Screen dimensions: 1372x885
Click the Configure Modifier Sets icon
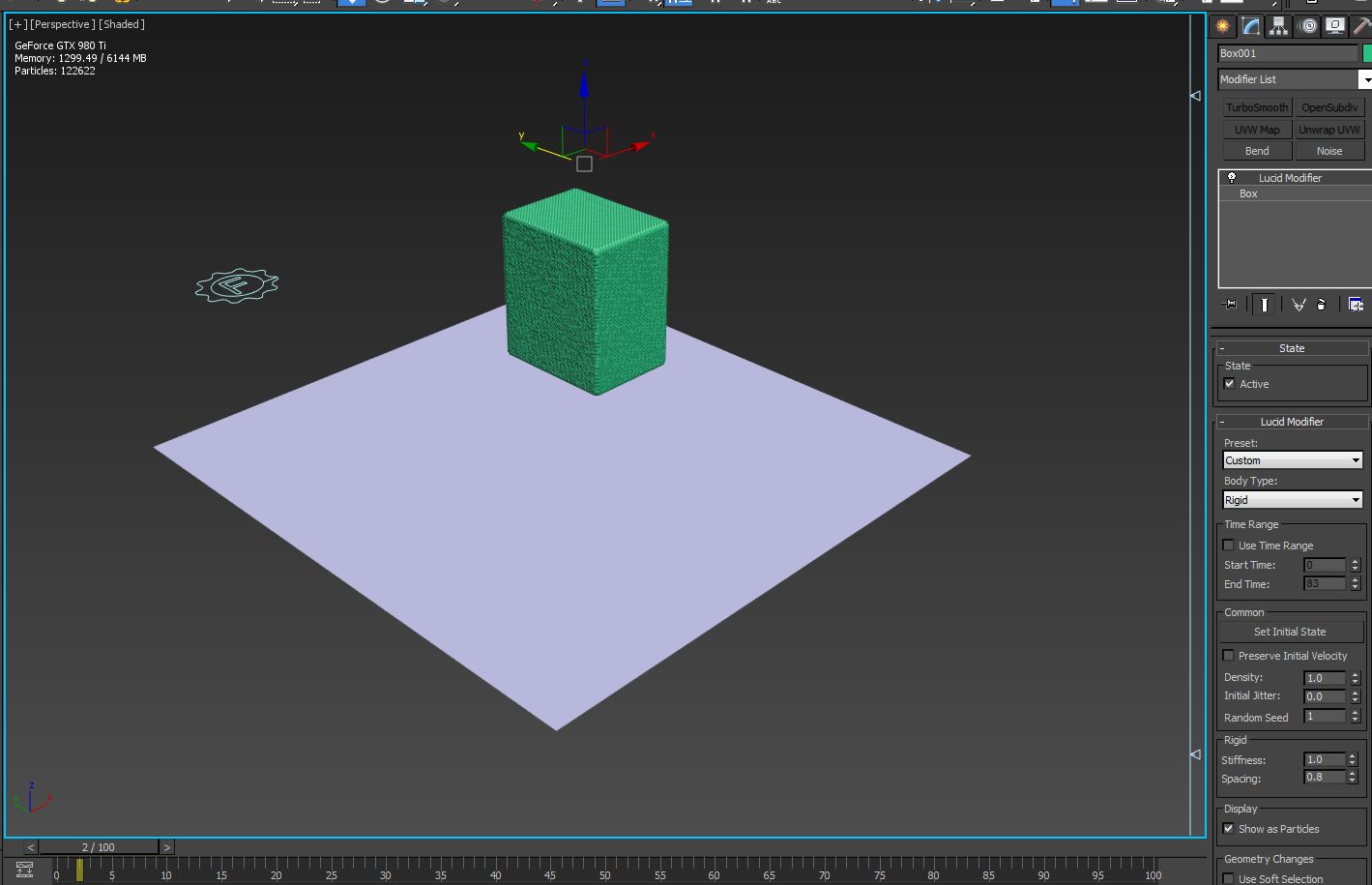[x=1356, y=305]
